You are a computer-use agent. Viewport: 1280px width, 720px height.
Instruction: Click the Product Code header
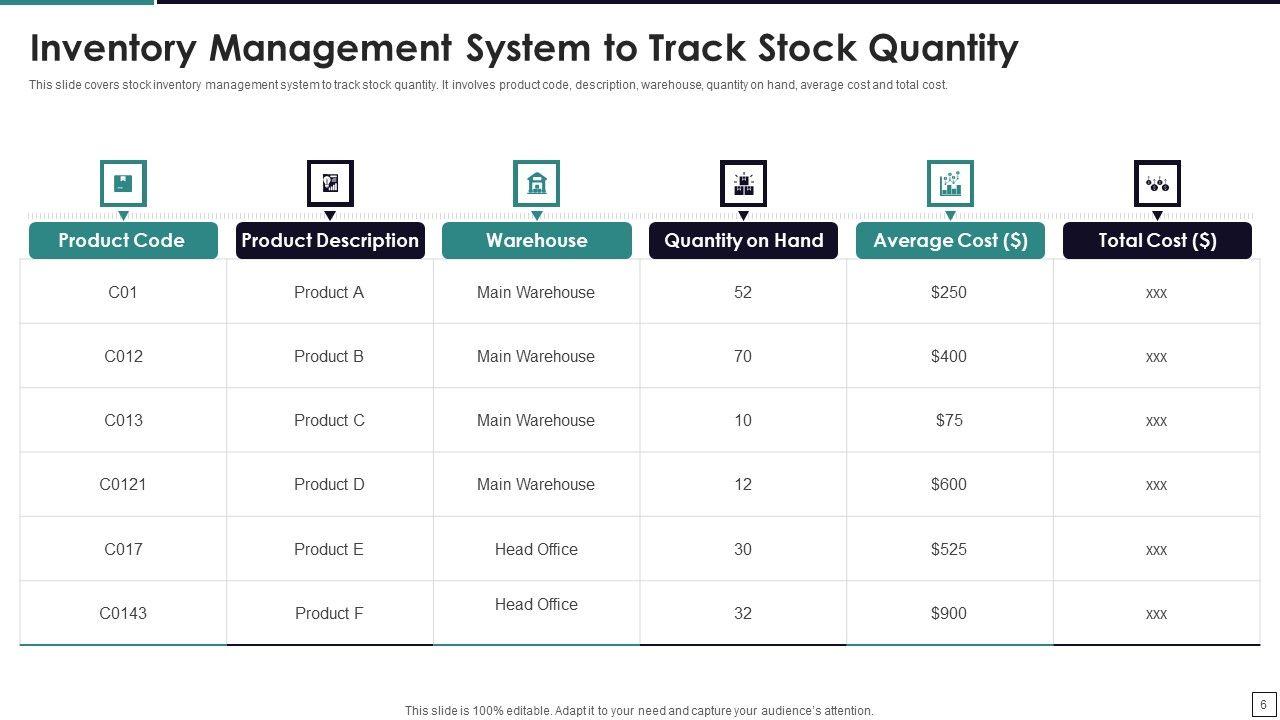click(123, 241)
